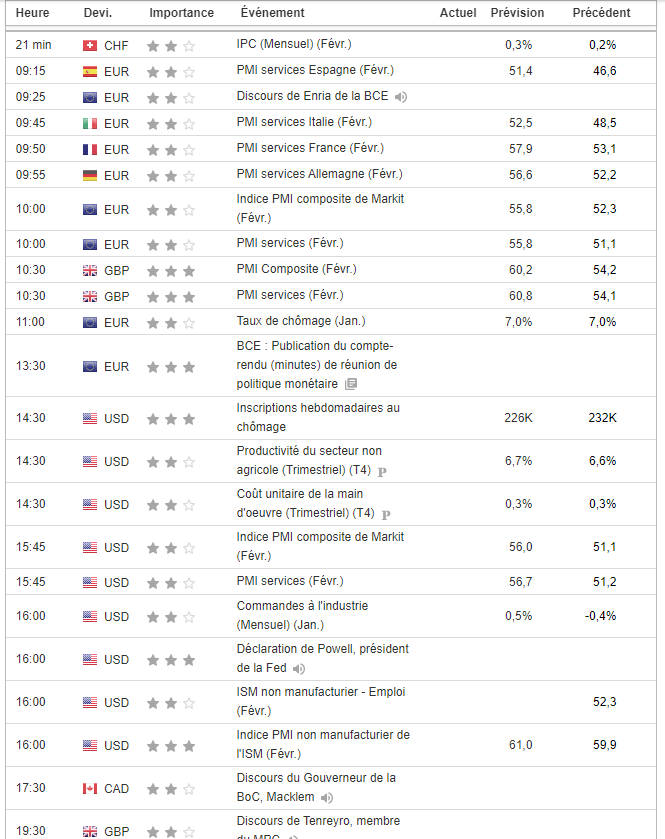665x839 pixels.
Task: Click the Spanish flag in the 09:15 row
Action: click(90, 72)
